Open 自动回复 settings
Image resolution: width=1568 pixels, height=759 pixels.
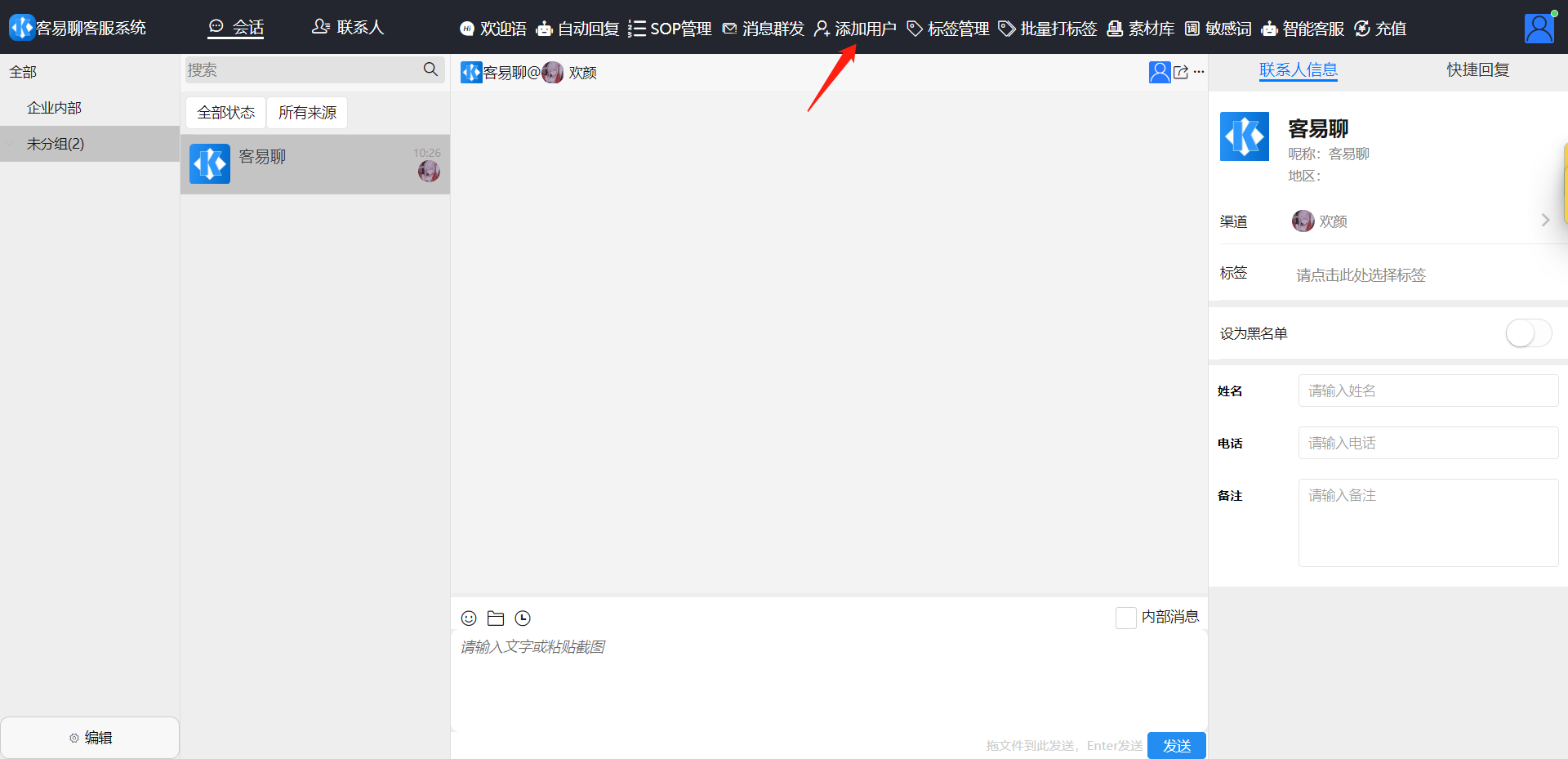point(577,29)
